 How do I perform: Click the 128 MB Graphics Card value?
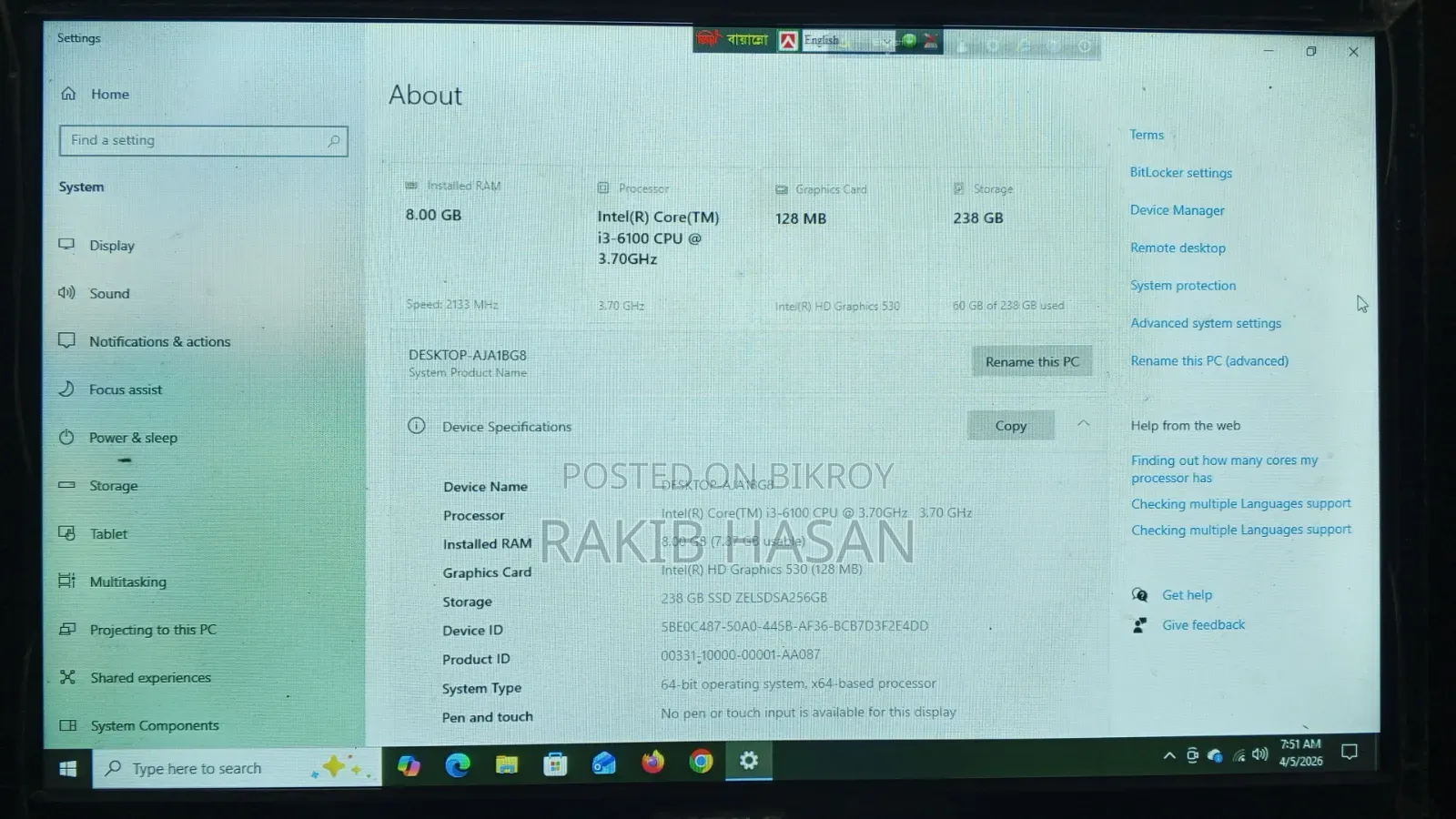click(801, 218)
